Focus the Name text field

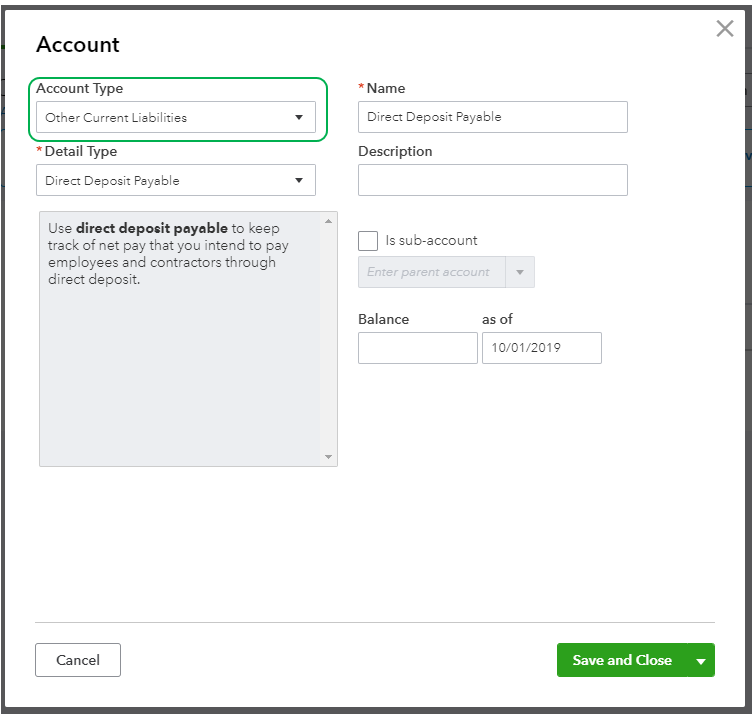point(492,117)
